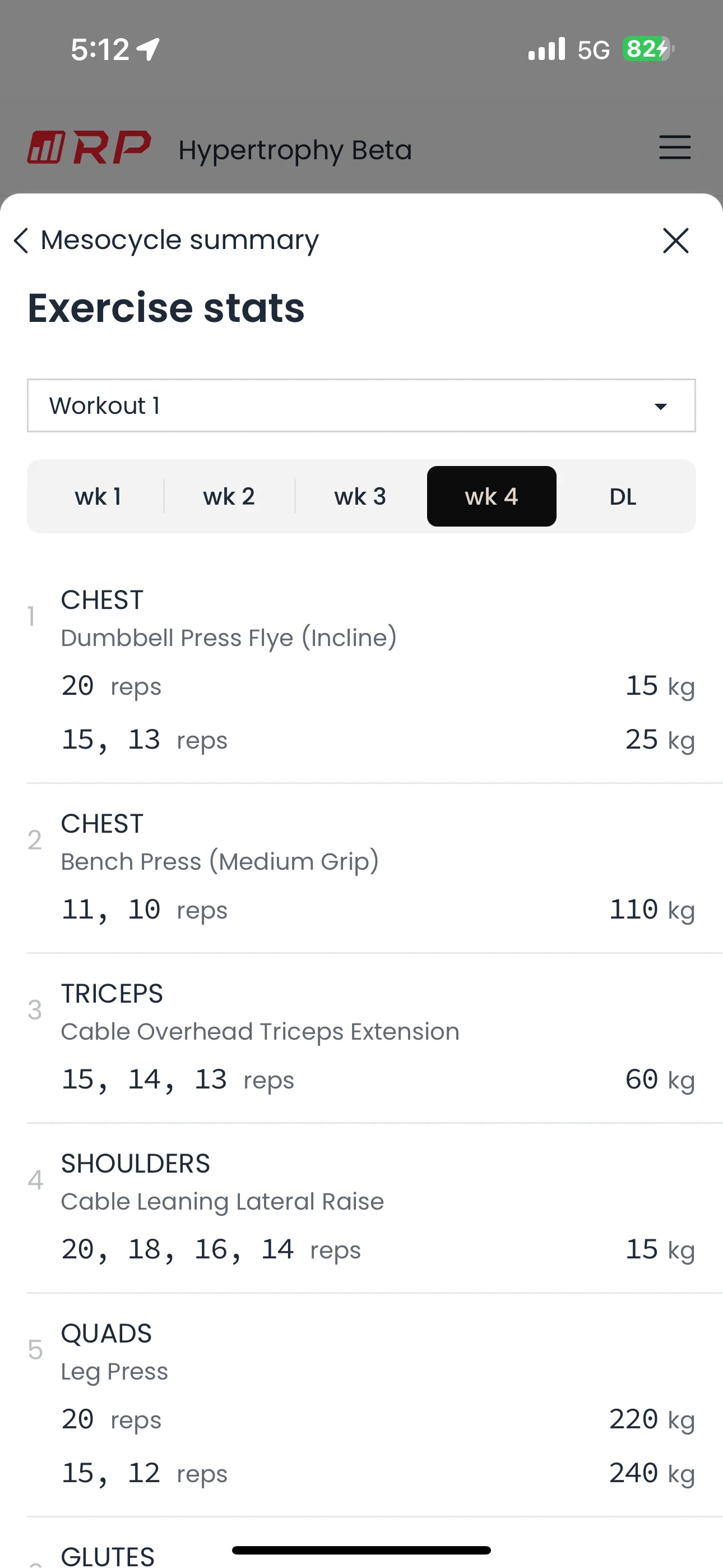The width and height of the screenshot is (723, 1568).
Task: Open the Cable Leaning Lateral Raise entry
Action: [x=222, y=1202]
